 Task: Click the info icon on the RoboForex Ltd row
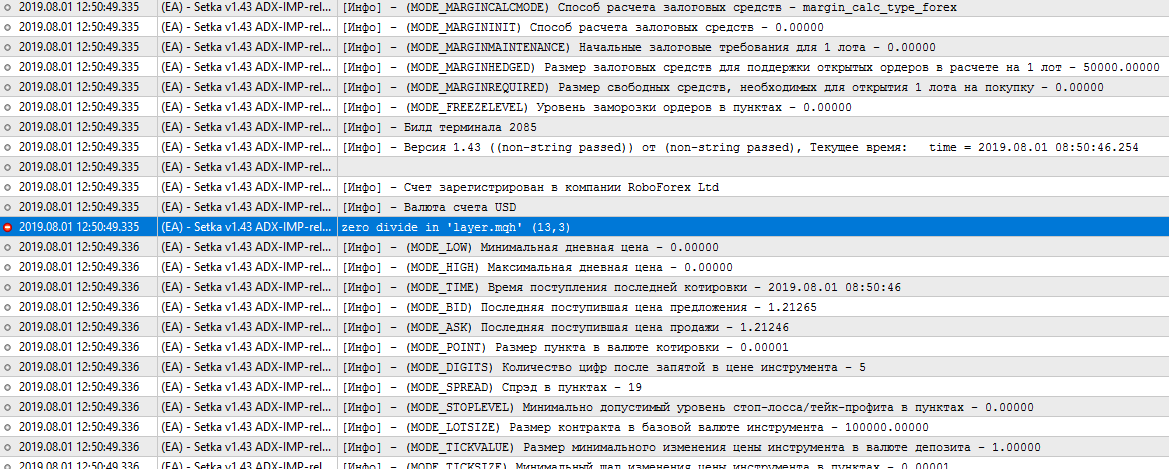click(8, 187)
